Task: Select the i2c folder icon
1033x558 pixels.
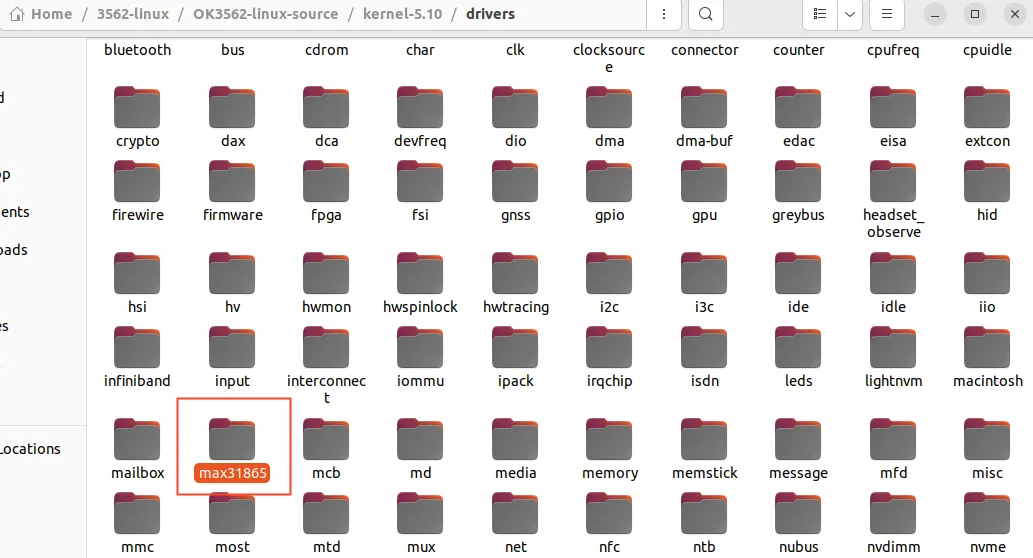Action: coord(609,273)
